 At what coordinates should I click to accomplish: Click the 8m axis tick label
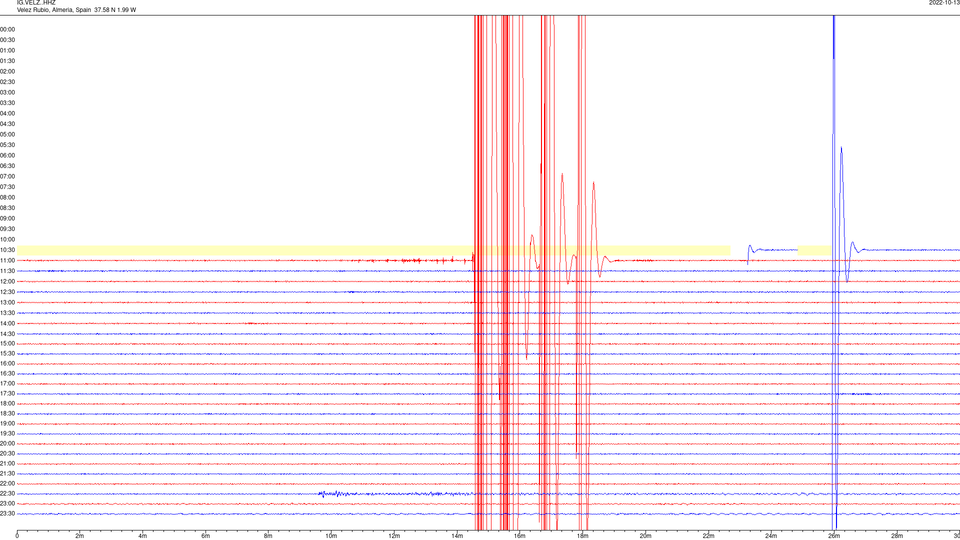pyautogui.click(x=268, y=536)
